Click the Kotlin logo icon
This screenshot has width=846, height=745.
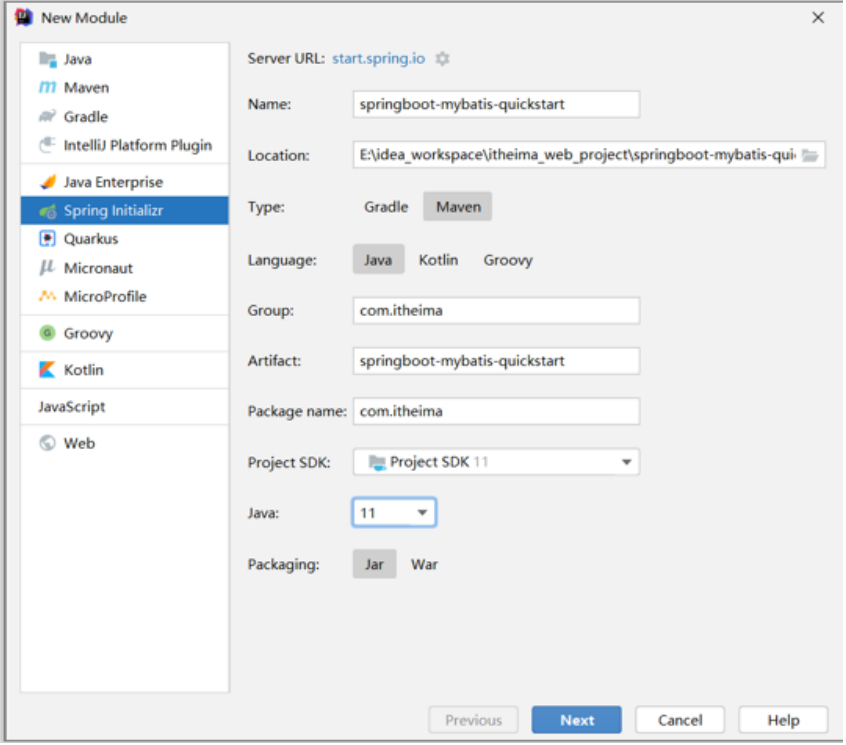(x=47, y=370)
